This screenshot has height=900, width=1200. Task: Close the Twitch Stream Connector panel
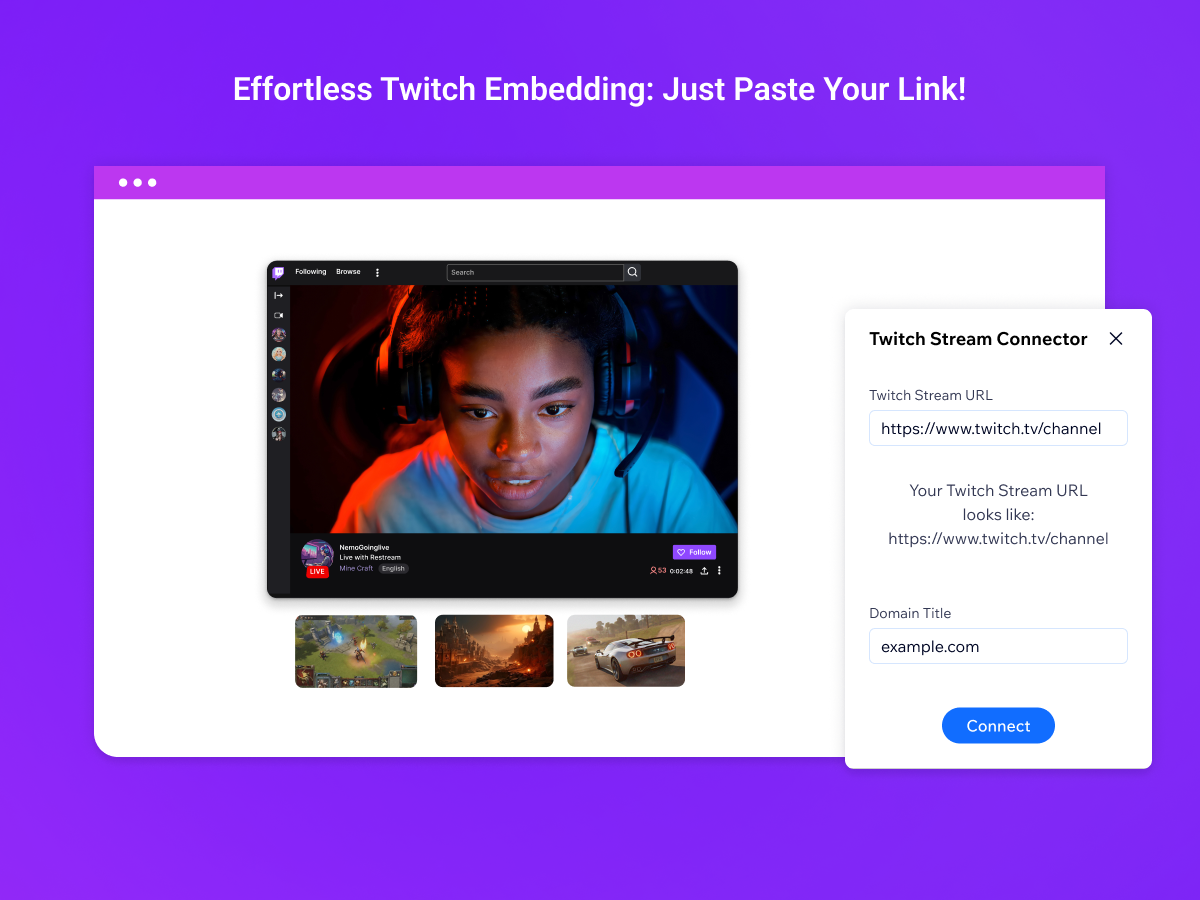point(1116,339)
